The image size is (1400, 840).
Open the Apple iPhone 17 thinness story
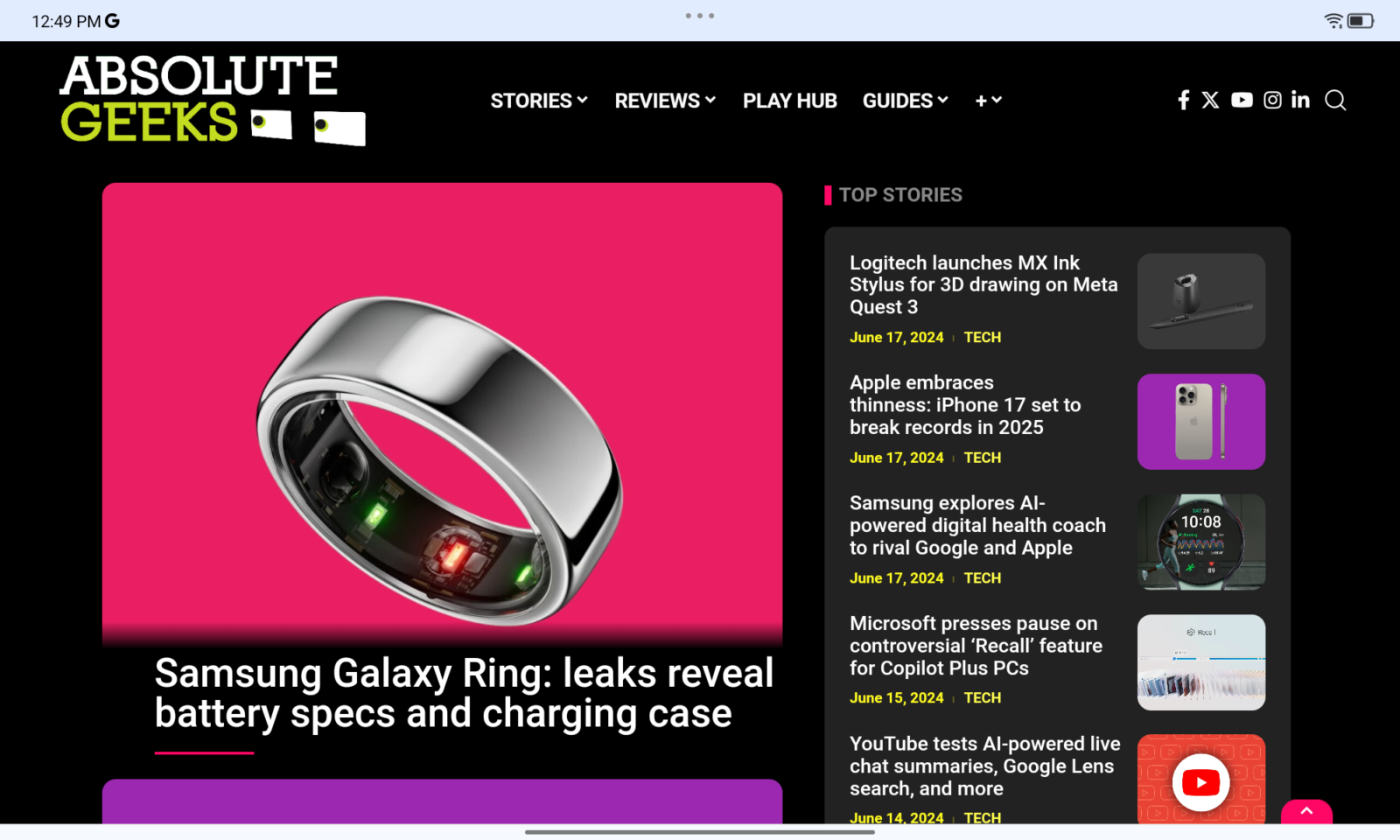point(965,405)
